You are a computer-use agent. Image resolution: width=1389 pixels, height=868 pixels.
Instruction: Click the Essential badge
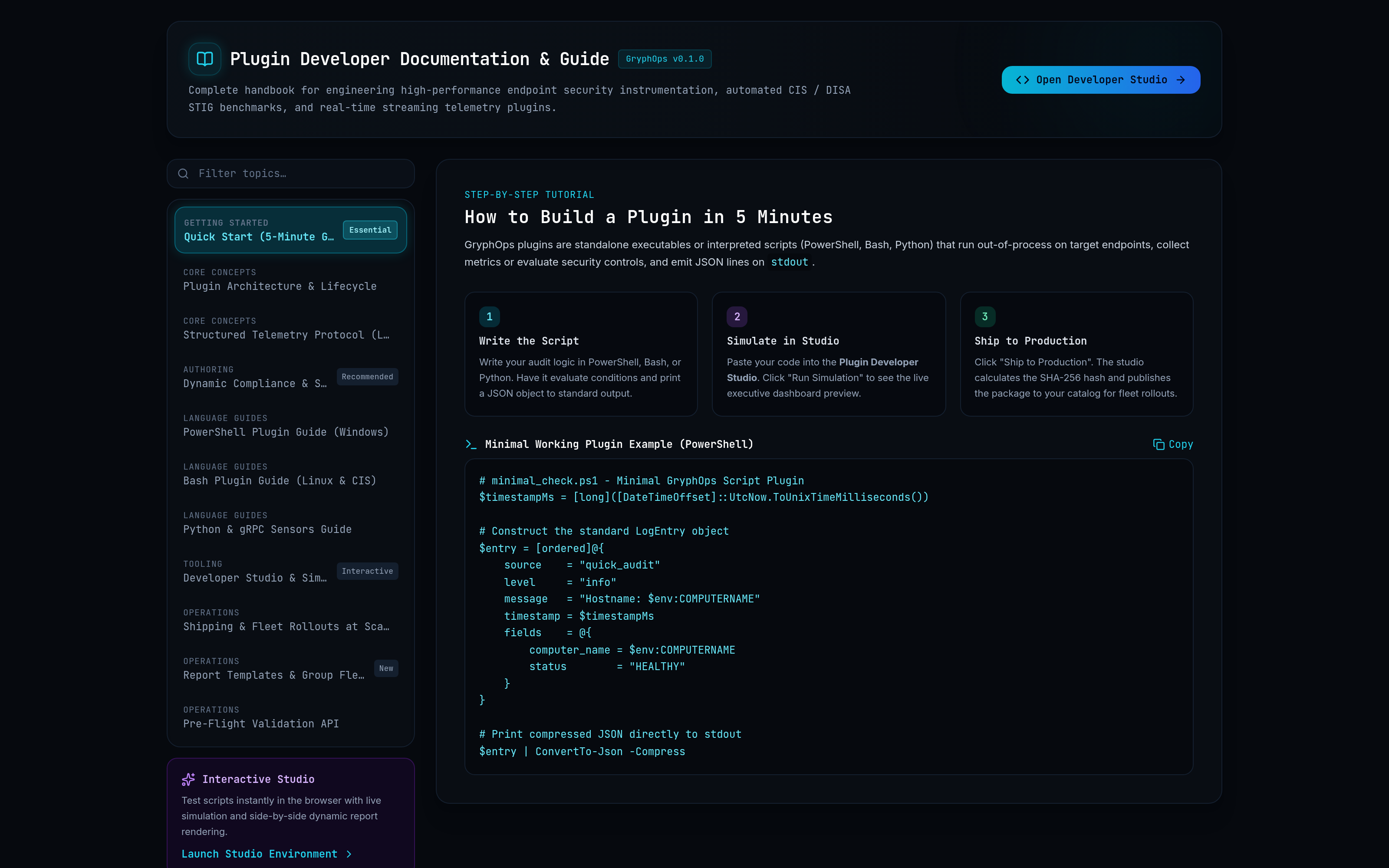pos(370,230)
